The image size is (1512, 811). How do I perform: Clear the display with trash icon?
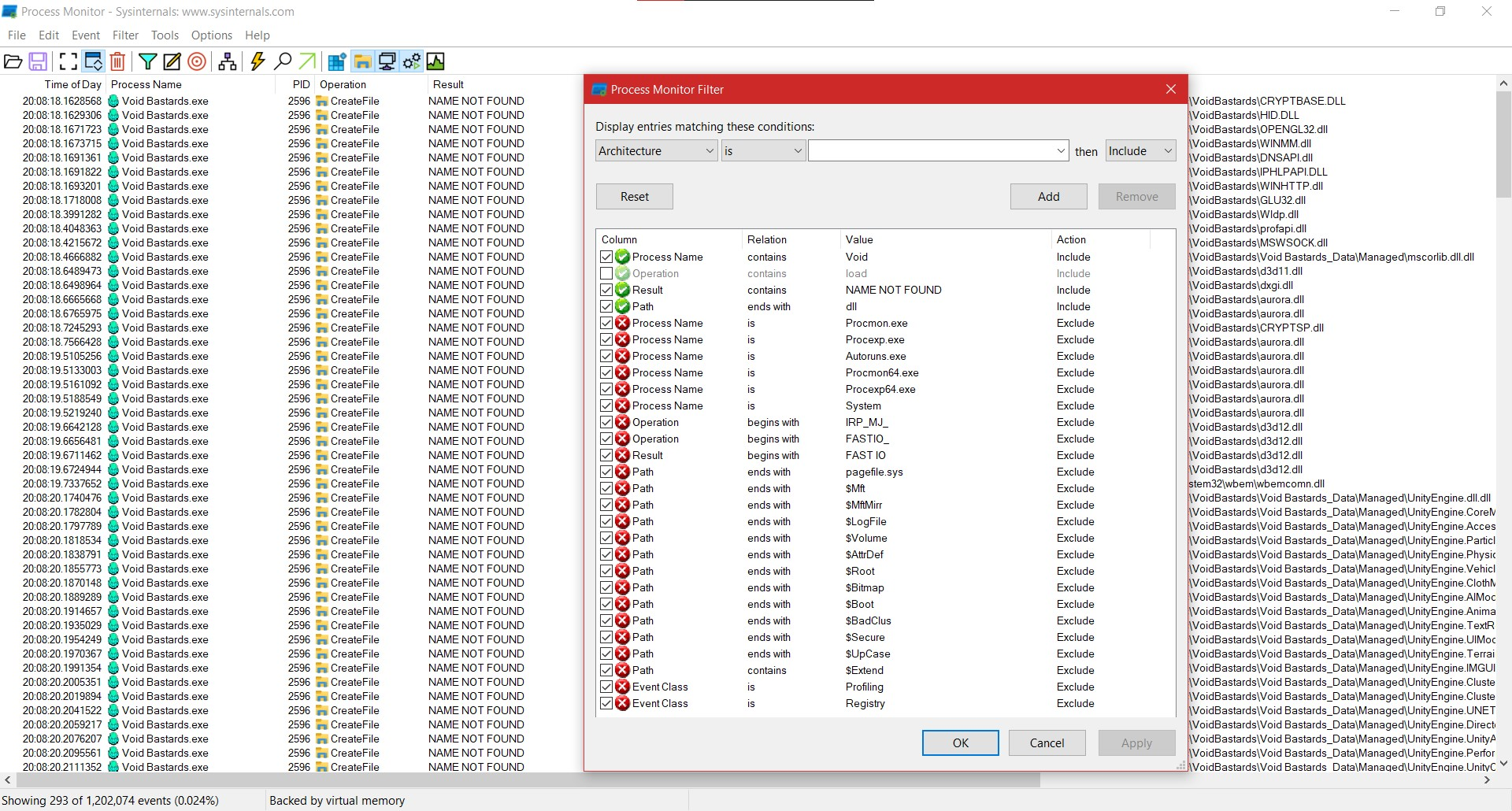coord(117,61)
